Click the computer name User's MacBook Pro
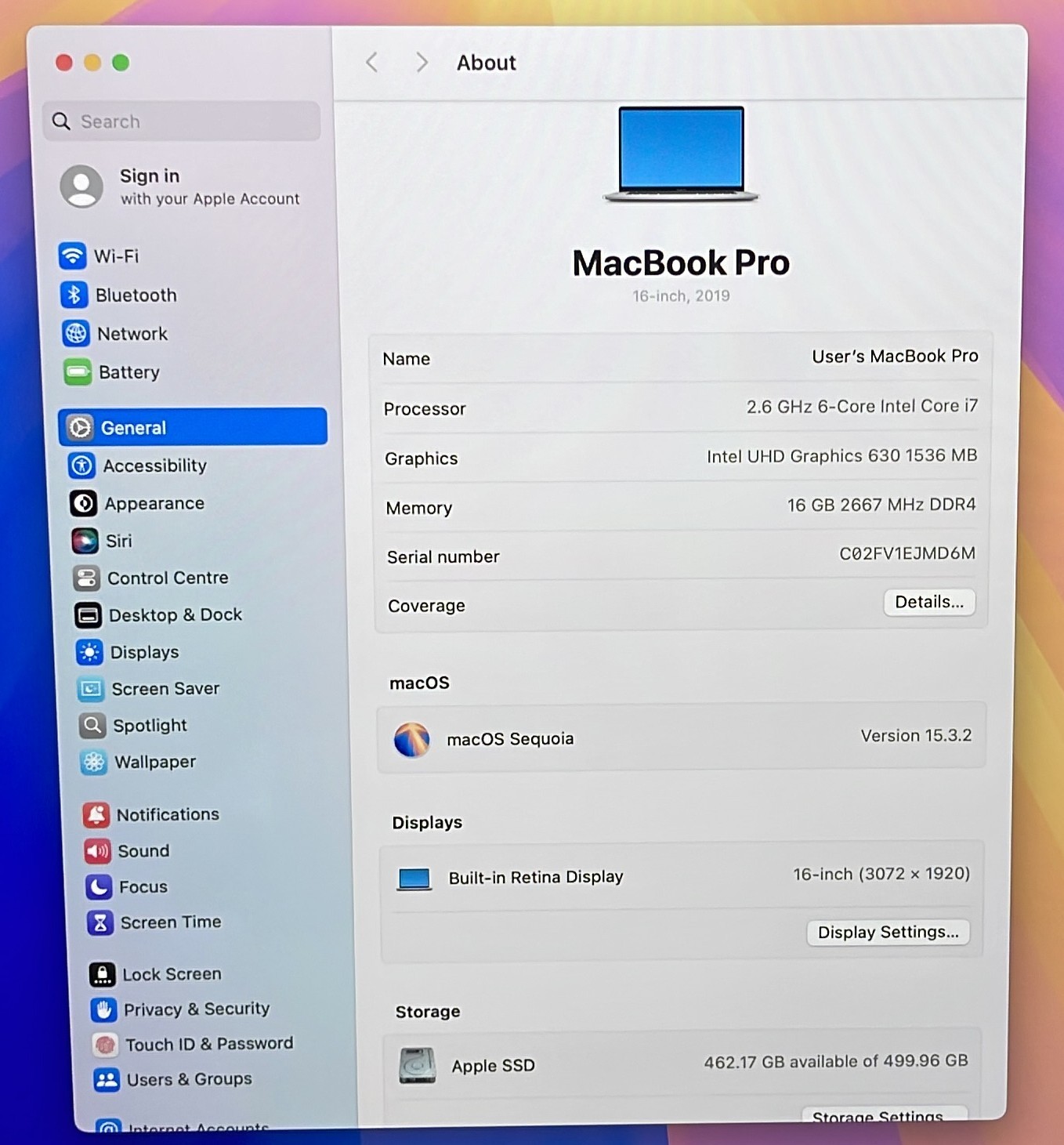1064x1145 pixels. pyautogui.click(x=895, y=357)
